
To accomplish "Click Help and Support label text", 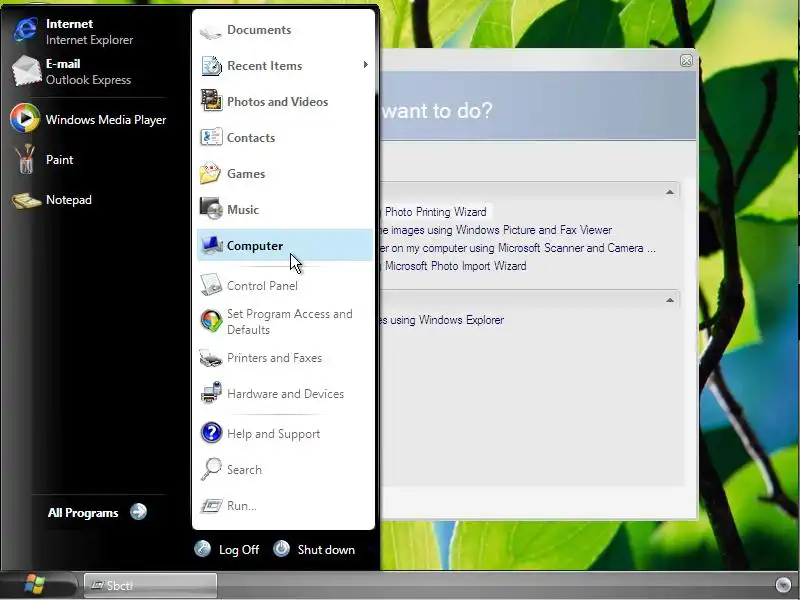I will pos(273,434).
